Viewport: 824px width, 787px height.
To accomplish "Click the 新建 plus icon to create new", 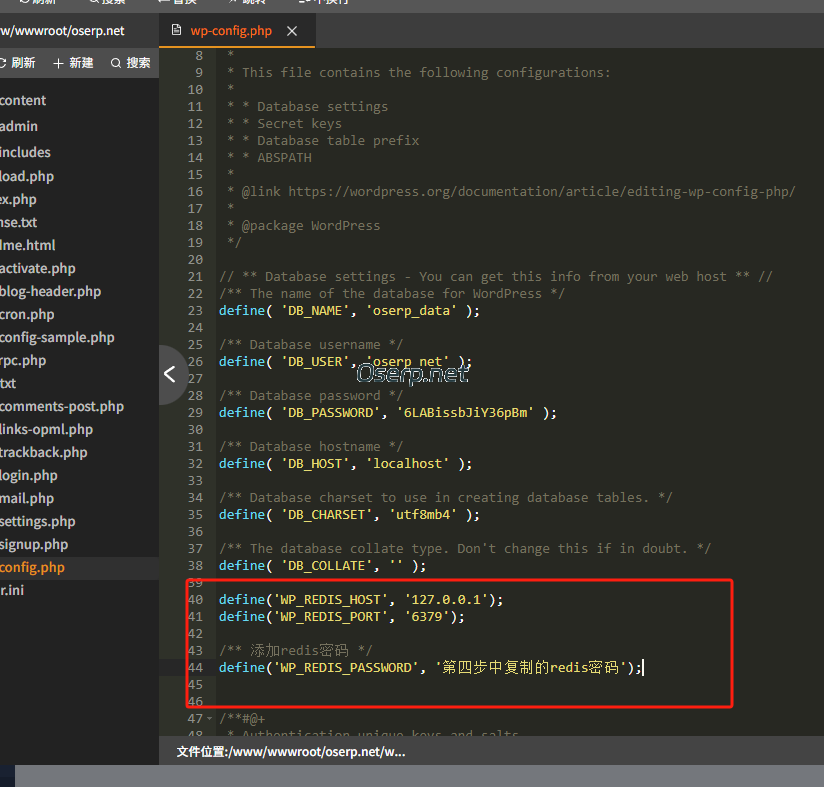I will 73,63.
